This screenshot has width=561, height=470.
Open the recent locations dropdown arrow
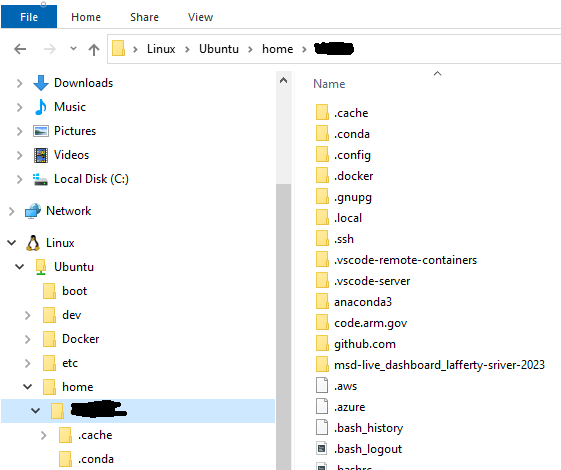tap(73, 48)
